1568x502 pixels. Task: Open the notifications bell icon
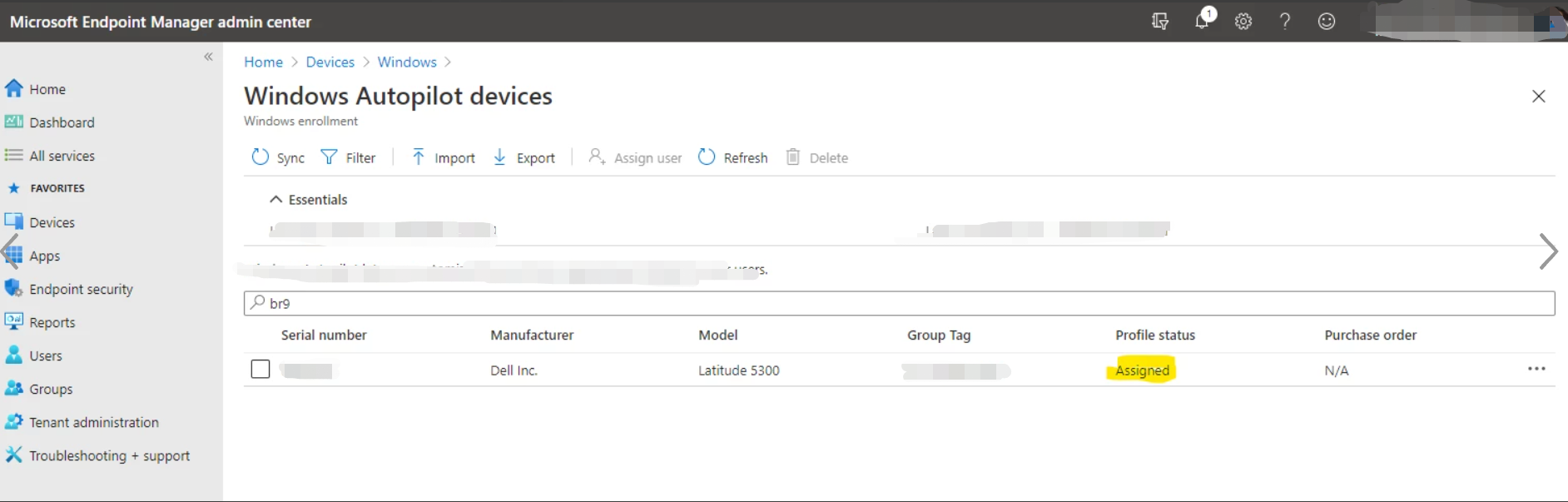pos(1202,21)
